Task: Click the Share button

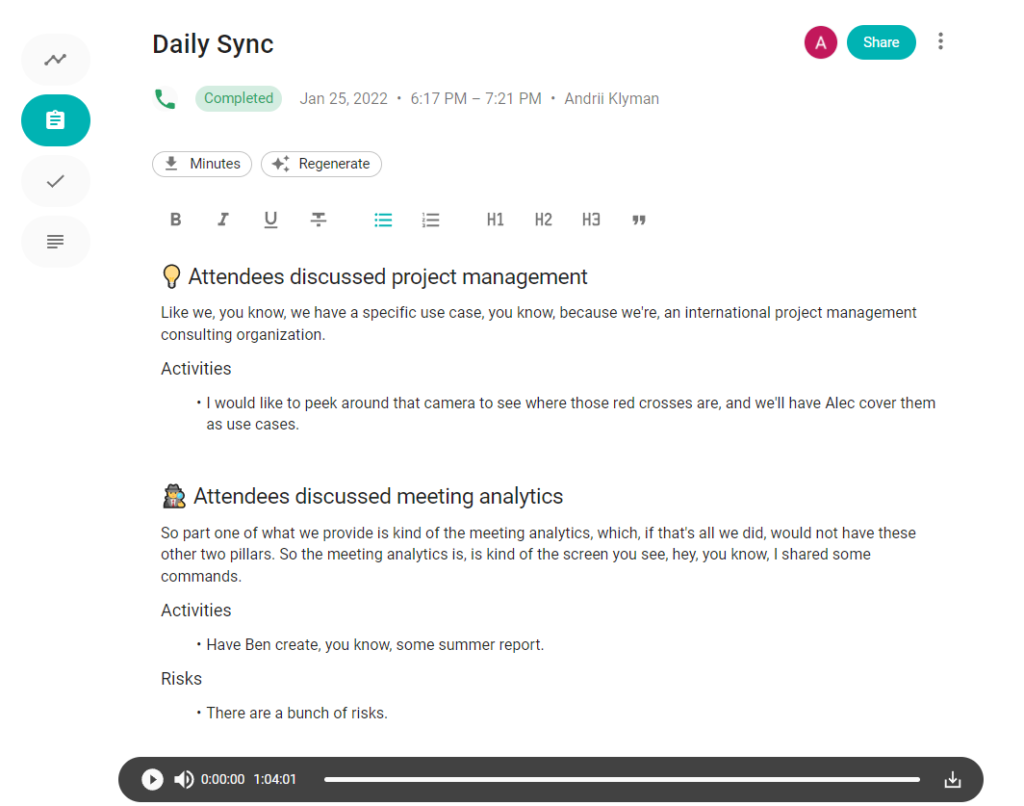Action: pyautogui.click(x=881, y=42)
